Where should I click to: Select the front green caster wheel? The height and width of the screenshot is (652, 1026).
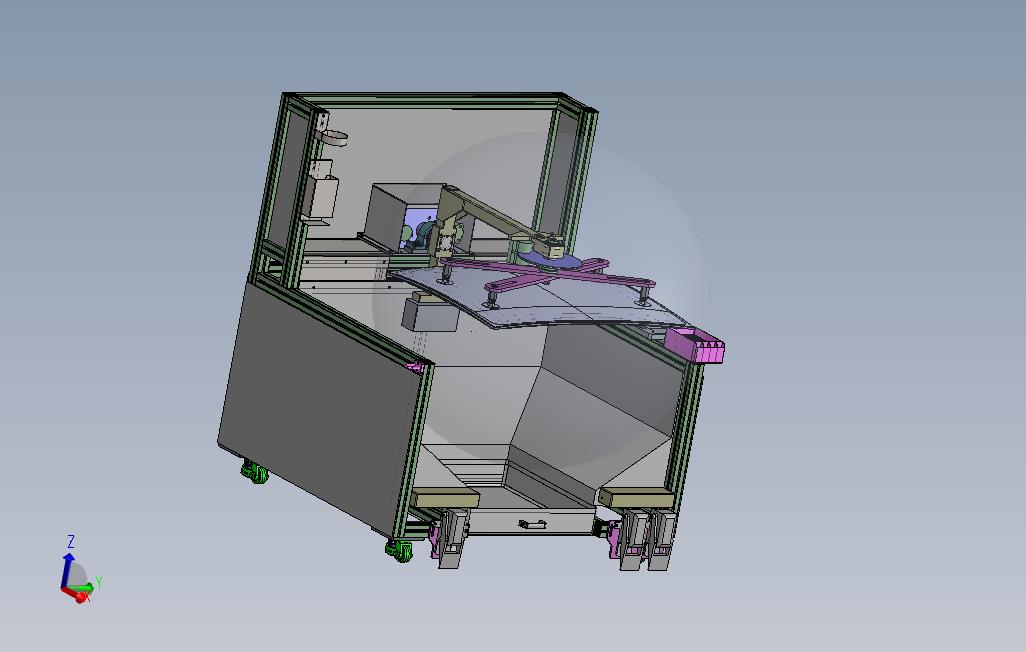tap(399, 550)
